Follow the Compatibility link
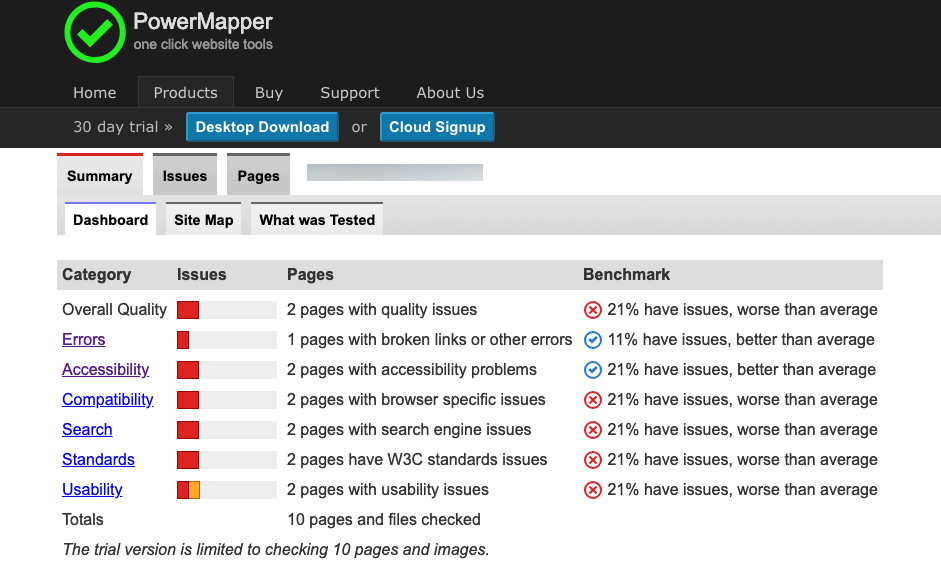Screen dimensions: 941x584 point(108,400)
